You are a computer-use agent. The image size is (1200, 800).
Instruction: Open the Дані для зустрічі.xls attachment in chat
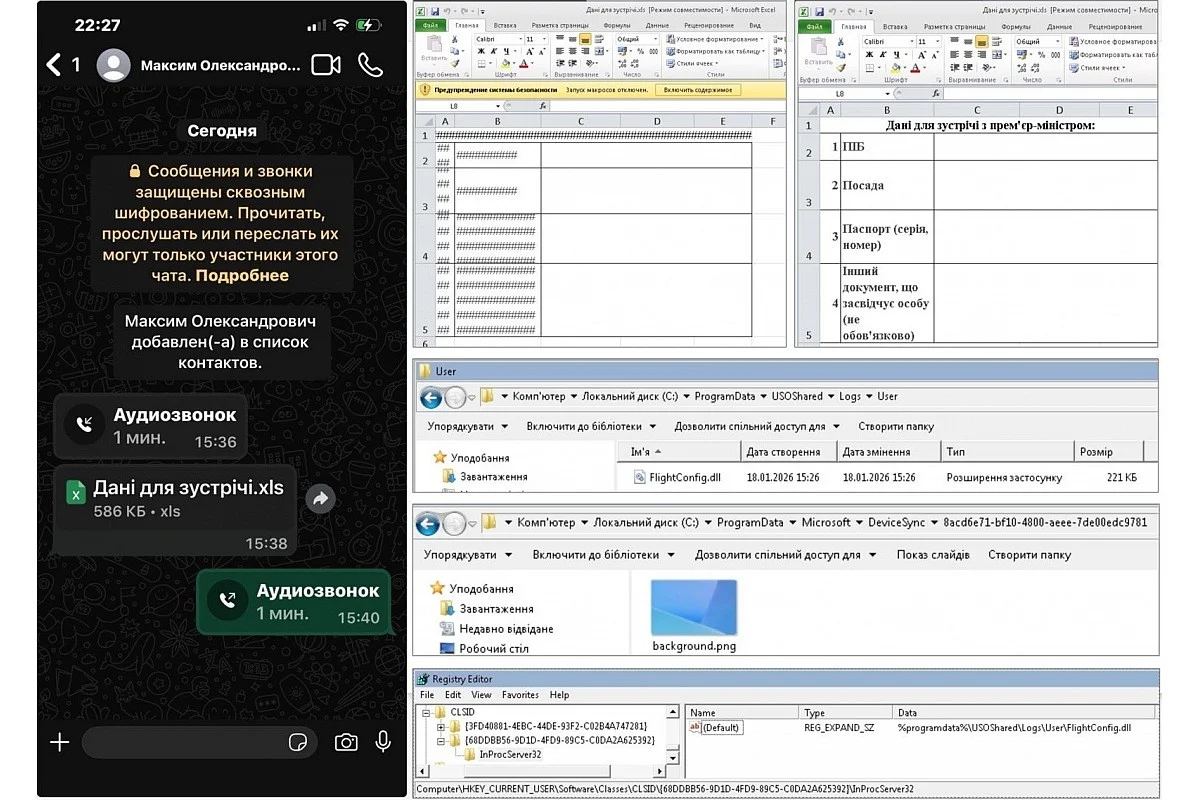[x=175, y=510]
